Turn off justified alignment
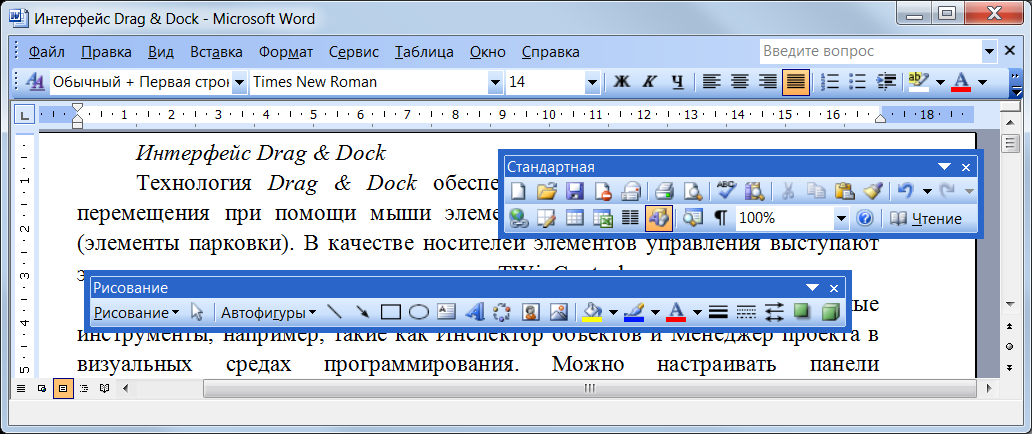Viewport: 1032px width, 434px height. click(796, 82)
